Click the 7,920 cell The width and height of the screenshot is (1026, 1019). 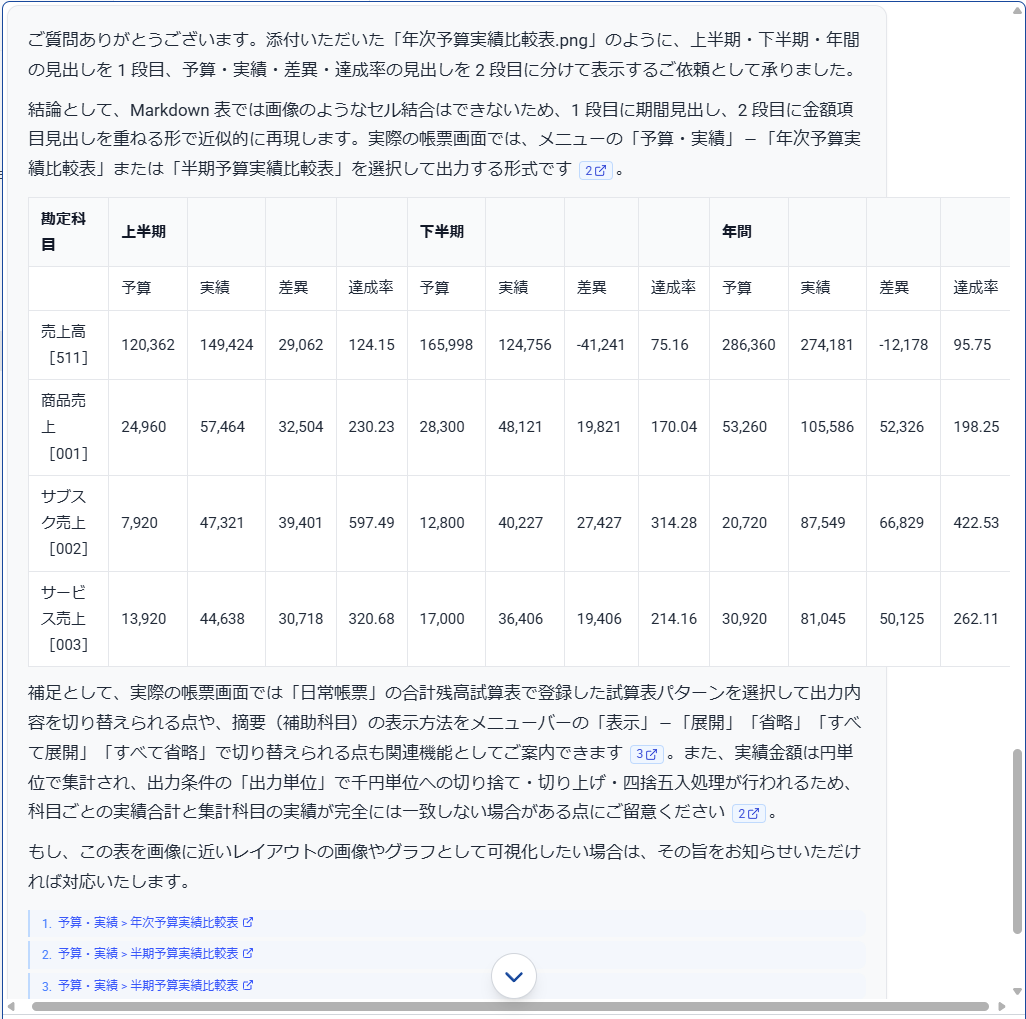(148, 523)
